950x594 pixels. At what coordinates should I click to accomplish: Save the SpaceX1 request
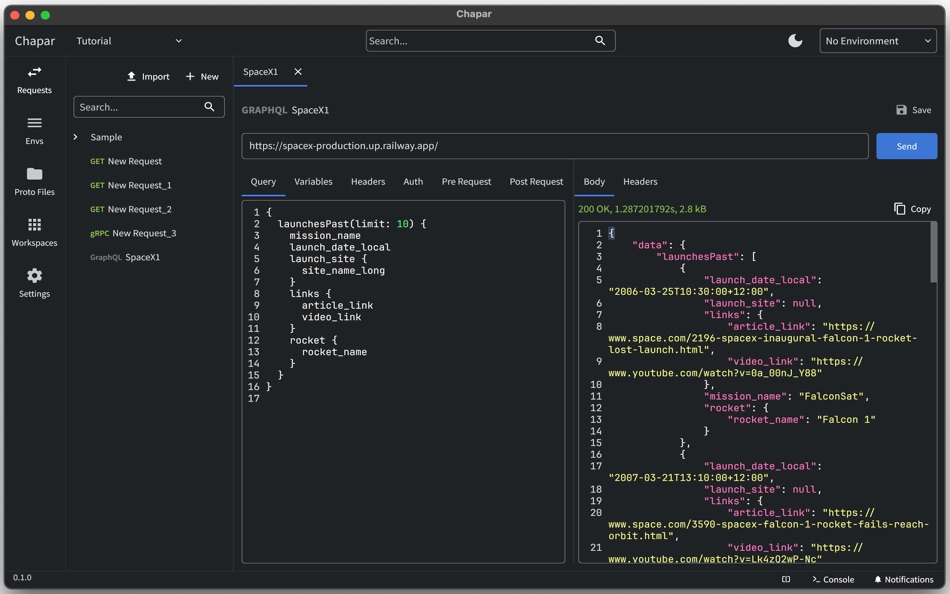913,110
